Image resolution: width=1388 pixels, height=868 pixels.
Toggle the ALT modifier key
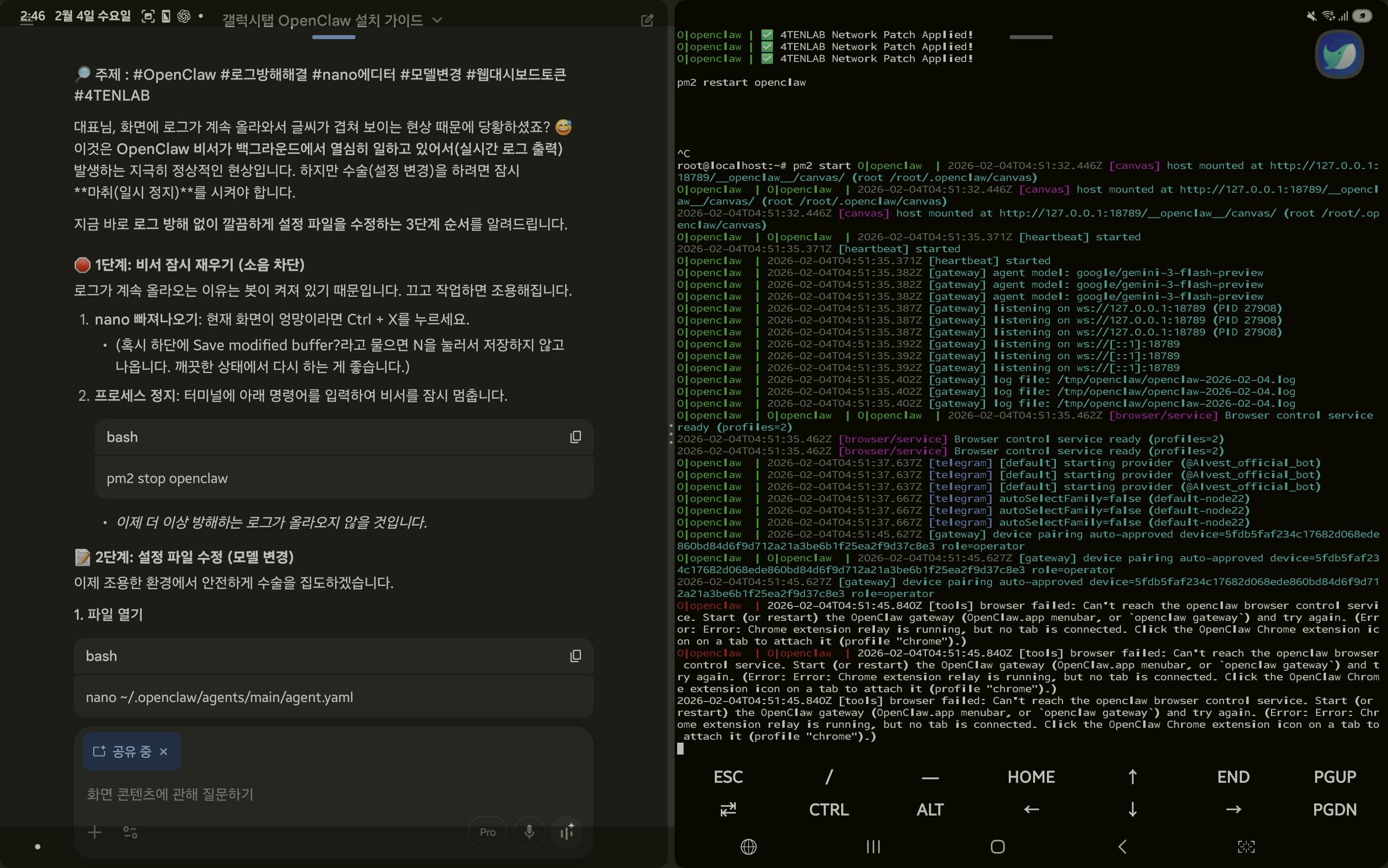point(930,810)
